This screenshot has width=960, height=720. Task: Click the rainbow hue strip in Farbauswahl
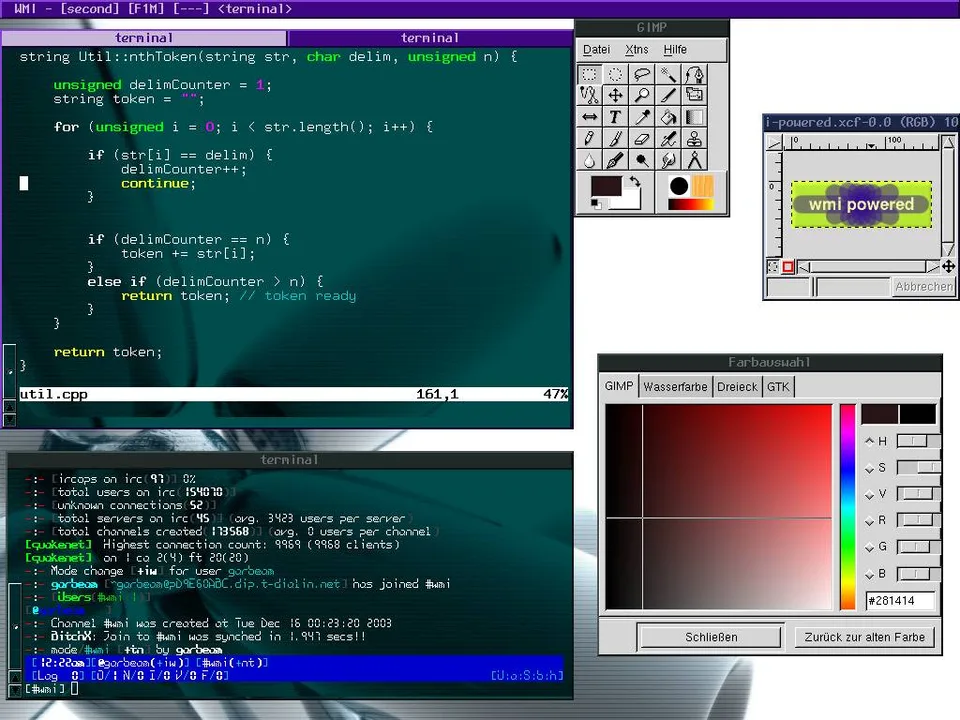[847, 507]
